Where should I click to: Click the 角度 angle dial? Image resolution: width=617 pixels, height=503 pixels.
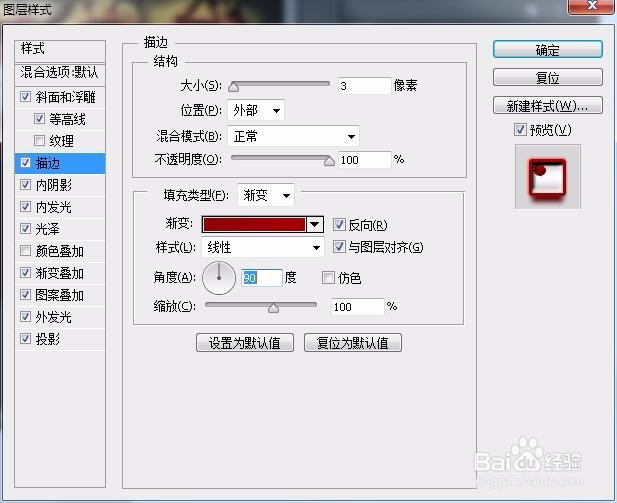tap(219, 278)
